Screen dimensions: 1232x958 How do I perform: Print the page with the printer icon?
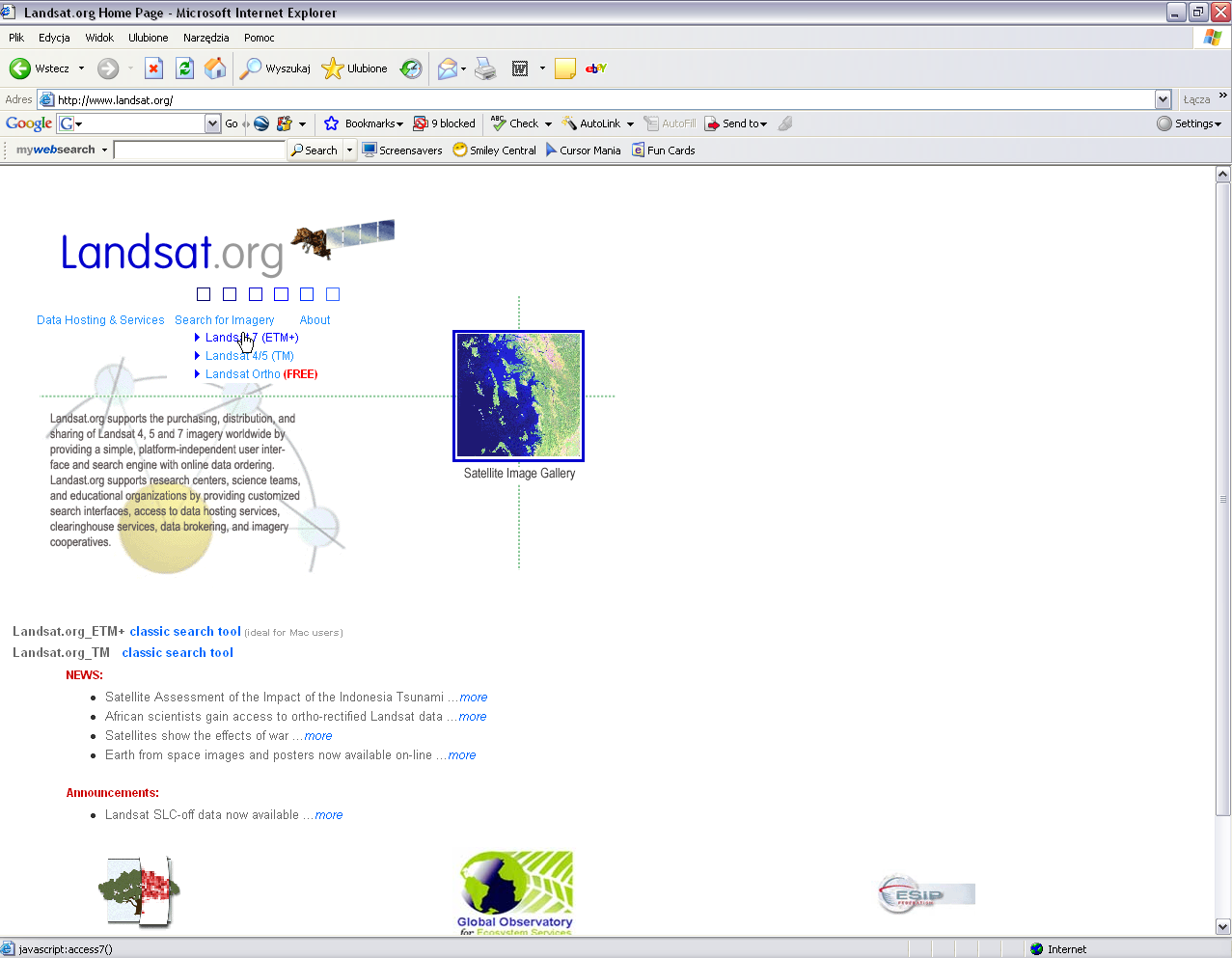pos(485,68)
